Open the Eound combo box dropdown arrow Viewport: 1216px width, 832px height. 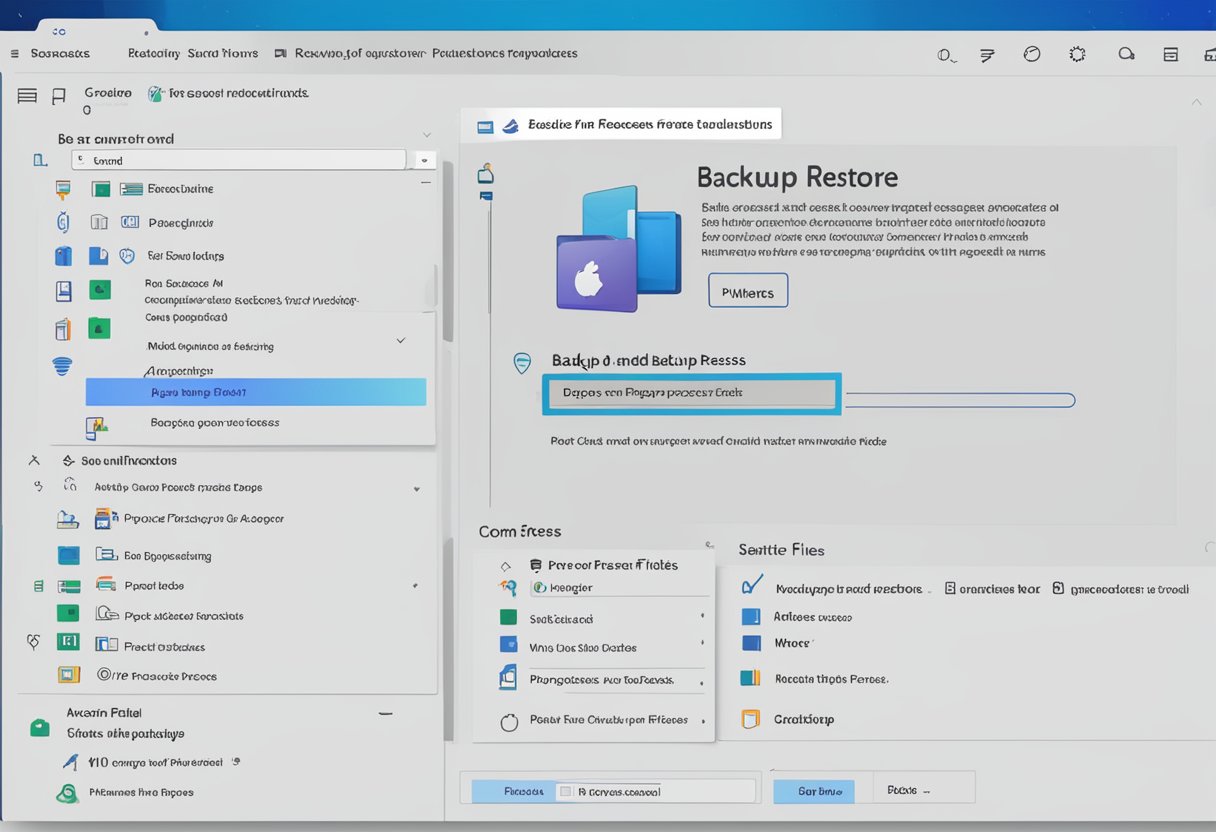tap(423, 160)
